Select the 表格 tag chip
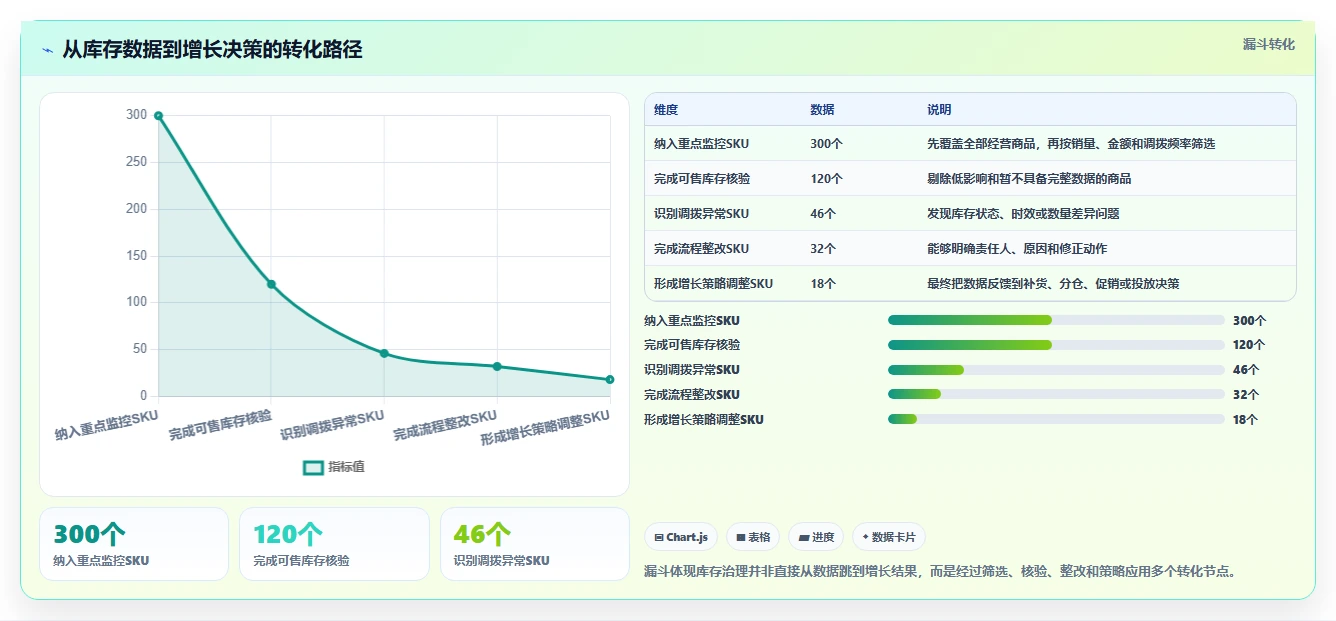Image resolution: width=1336 pixels, height=621 pixels. [x=753, y=537]
